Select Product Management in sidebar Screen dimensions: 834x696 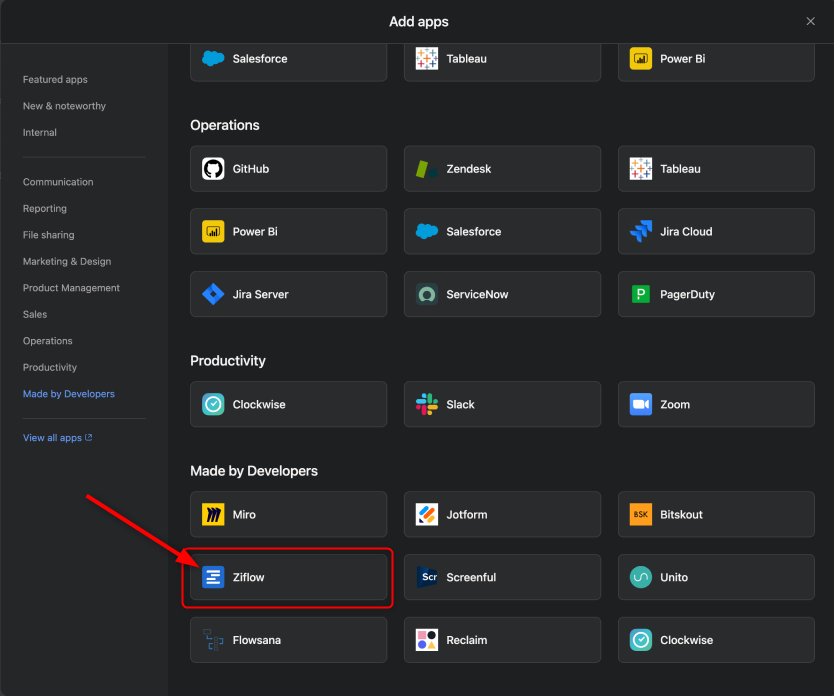point(71,288)
